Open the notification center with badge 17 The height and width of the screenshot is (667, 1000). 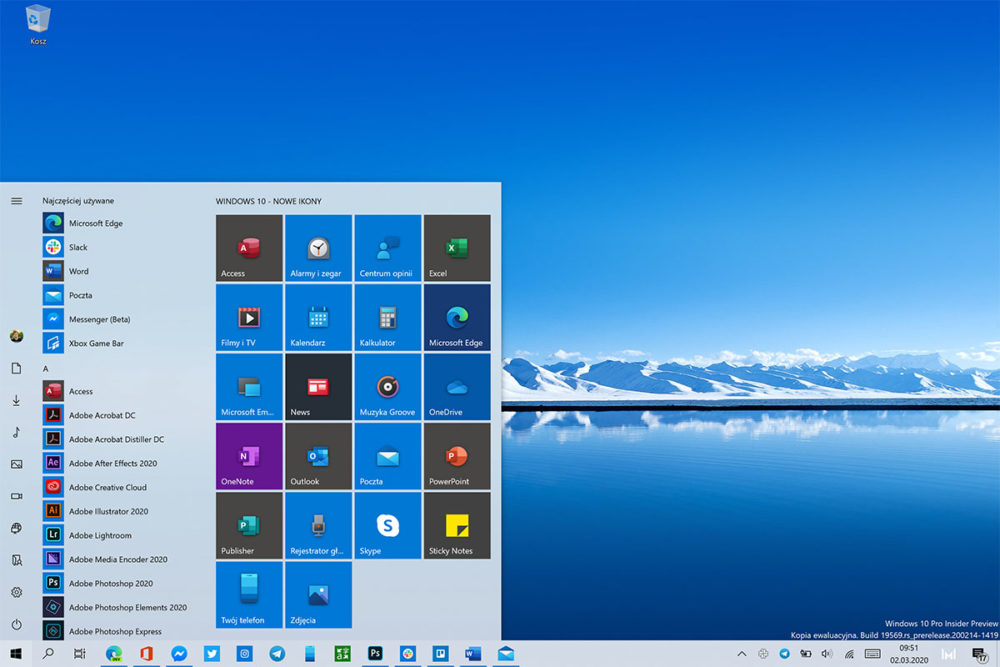pos(980,654)
